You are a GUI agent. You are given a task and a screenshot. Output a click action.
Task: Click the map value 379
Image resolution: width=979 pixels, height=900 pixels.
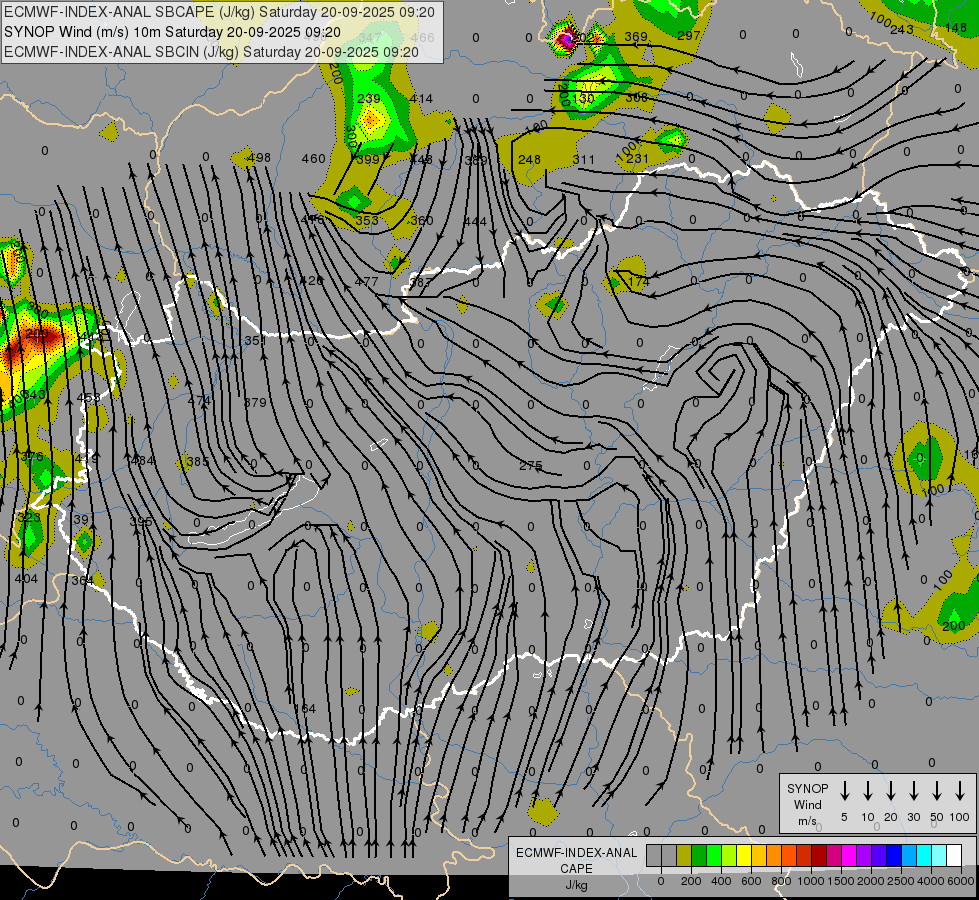[255, 402]
